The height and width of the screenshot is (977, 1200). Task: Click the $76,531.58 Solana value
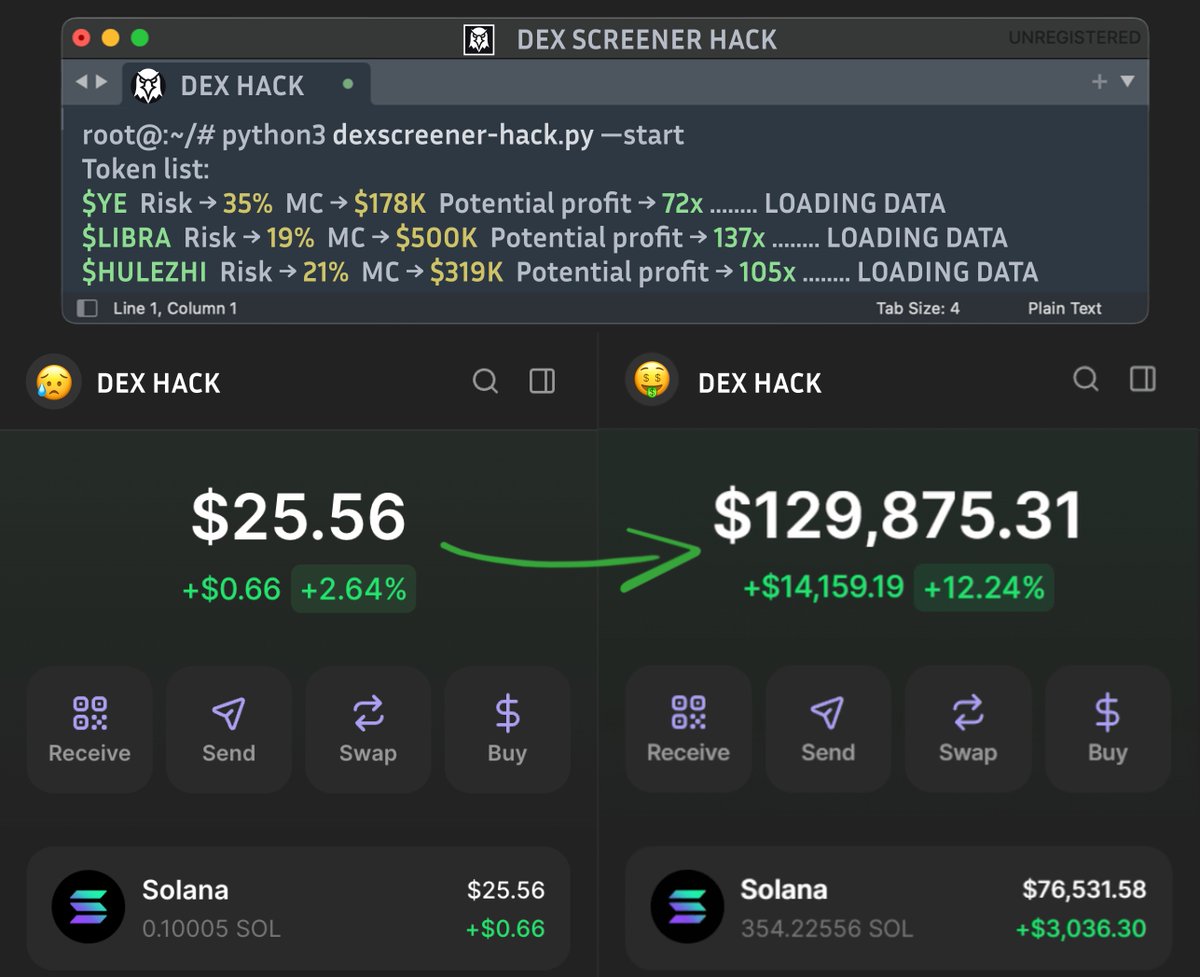tap(1084, 888)
